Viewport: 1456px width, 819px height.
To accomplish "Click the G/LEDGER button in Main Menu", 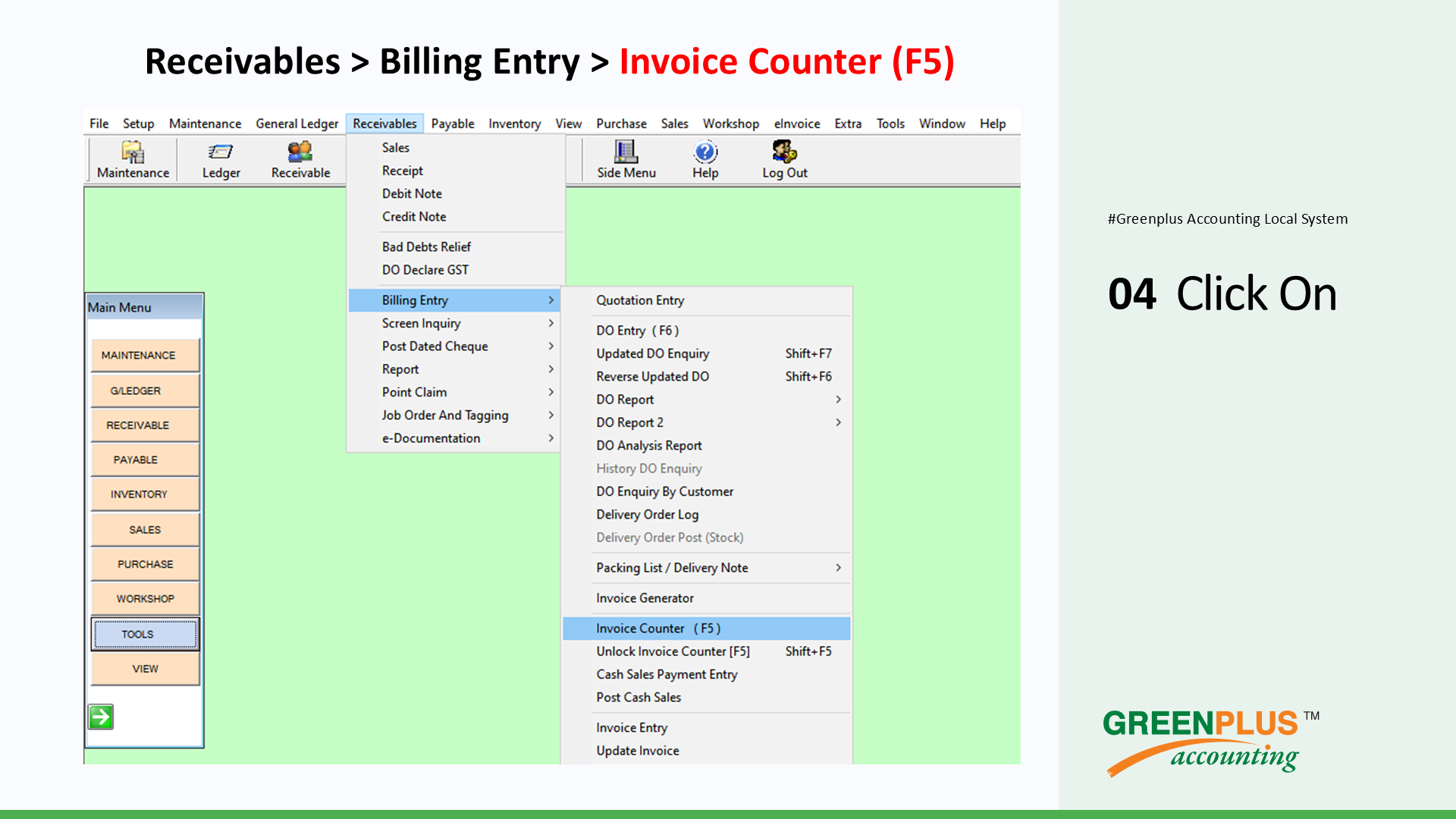I will click(x=145, y=391).
